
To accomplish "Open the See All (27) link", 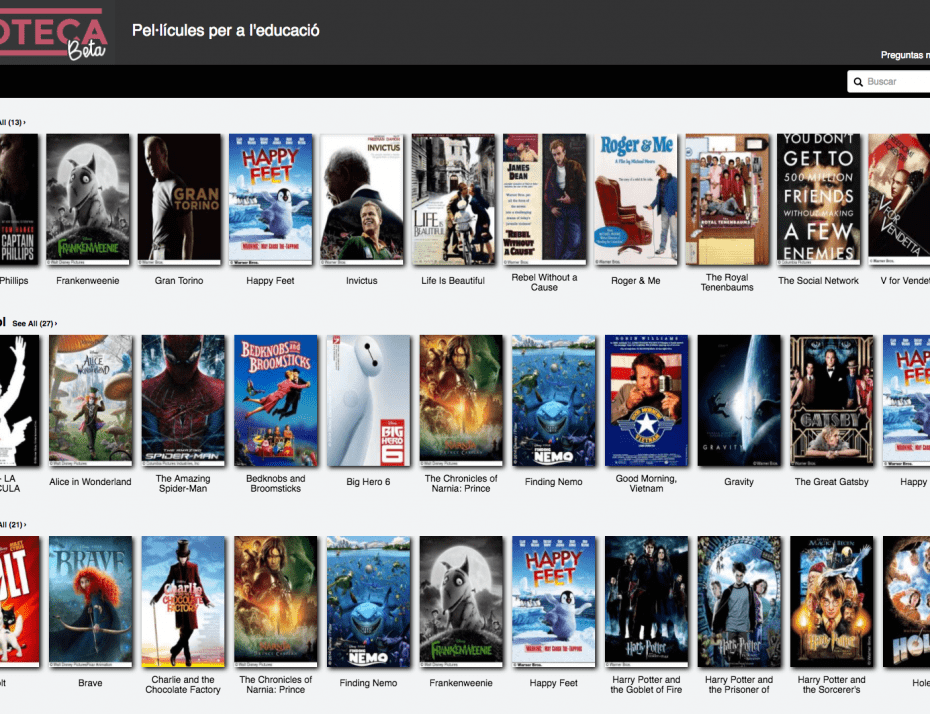I will pyautogui.click(x=34, y=324).
